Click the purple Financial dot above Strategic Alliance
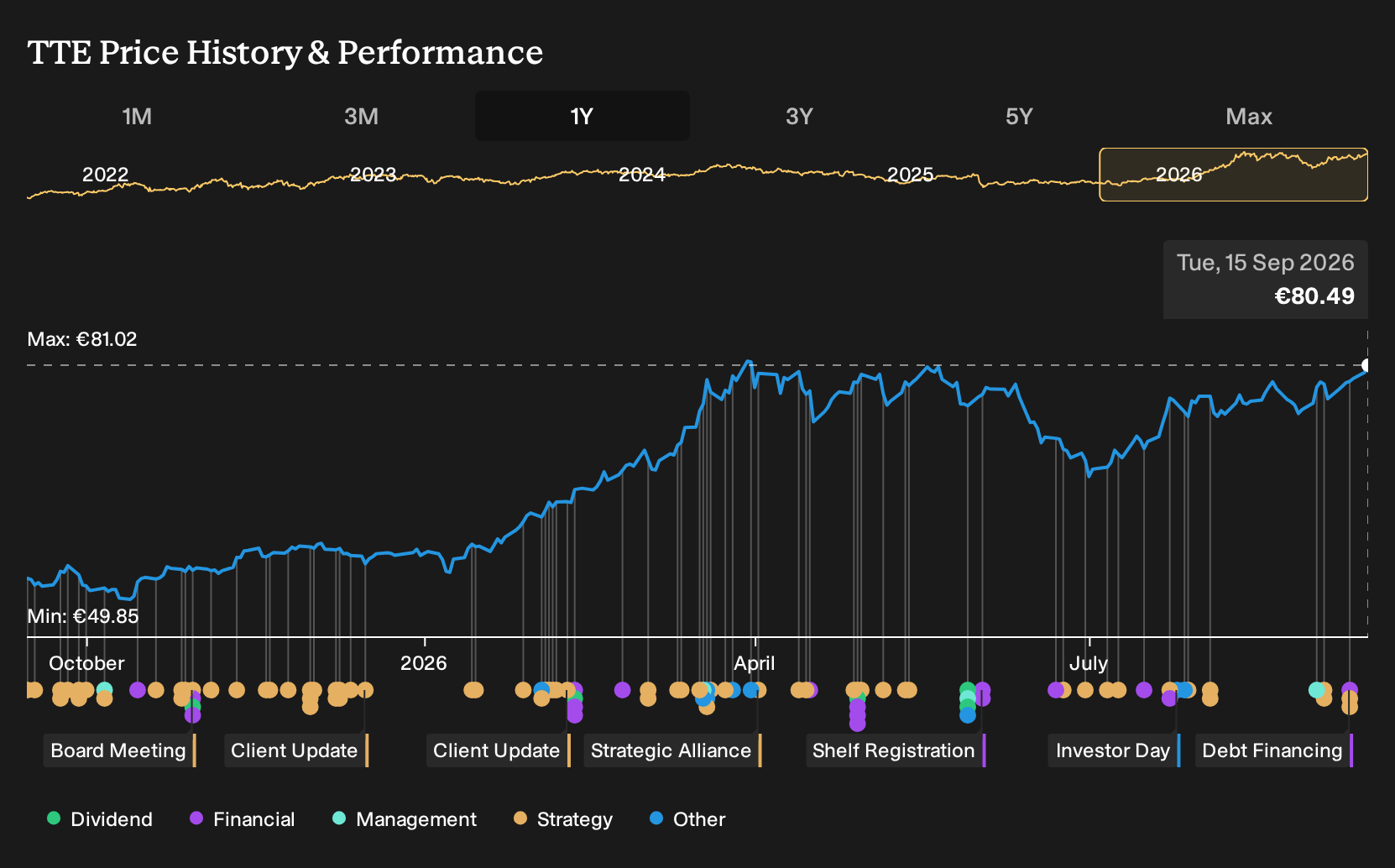 click(622, 690)
